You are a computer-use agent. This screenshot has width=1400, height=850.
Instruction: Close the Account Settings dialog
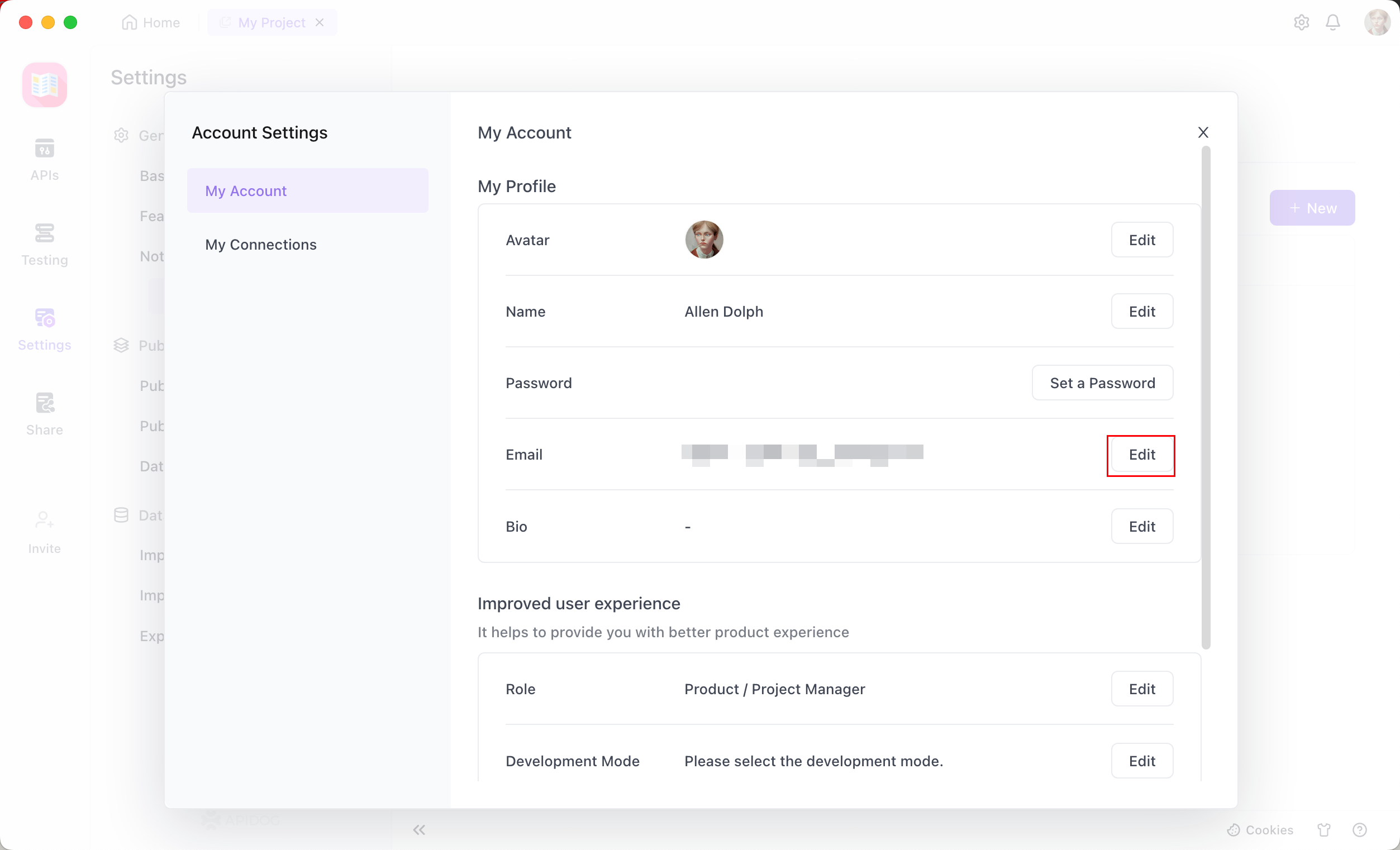(x=1203, y=132)
